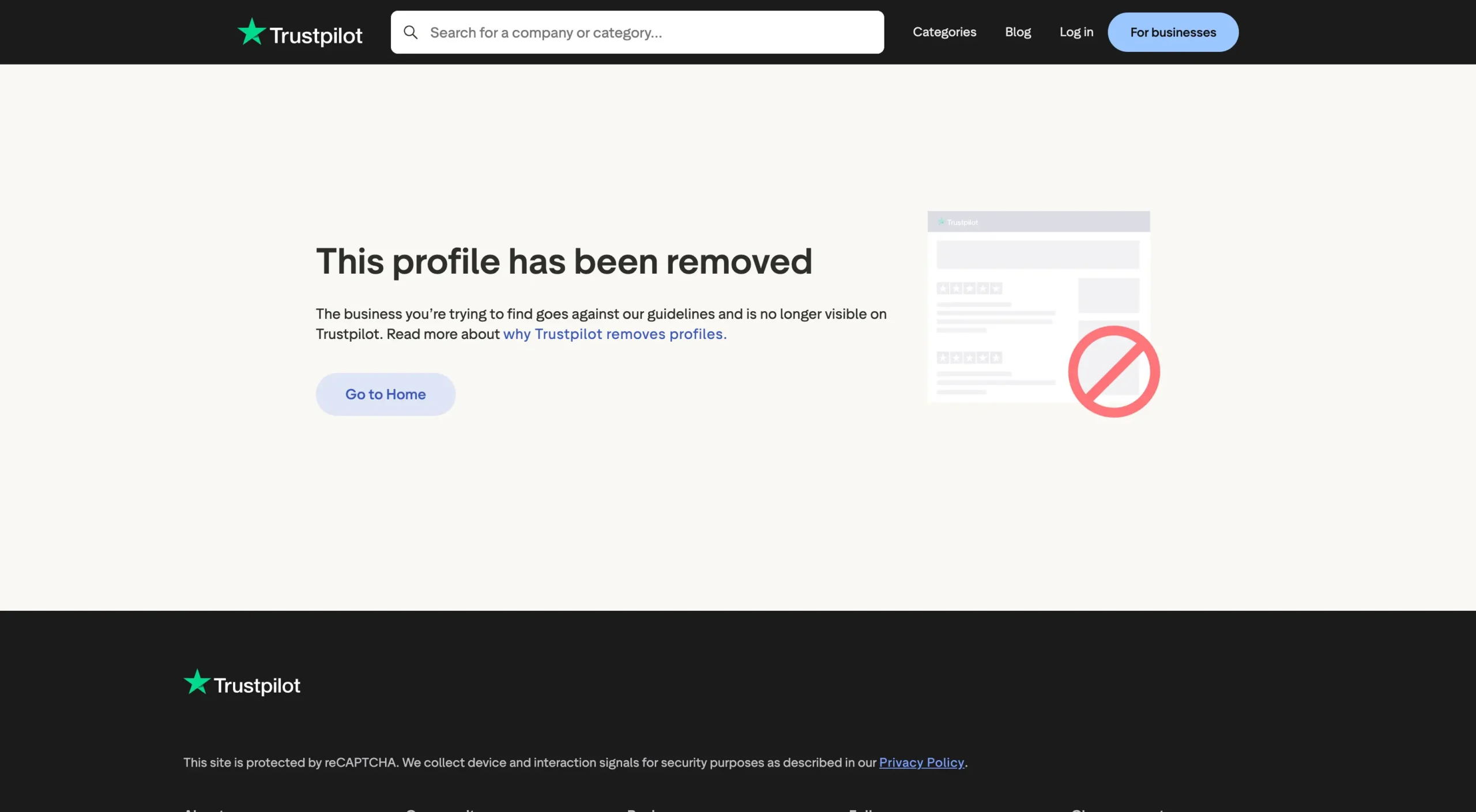
Task: Click the reCAPTCHA protection notice text
Action: 575,762
